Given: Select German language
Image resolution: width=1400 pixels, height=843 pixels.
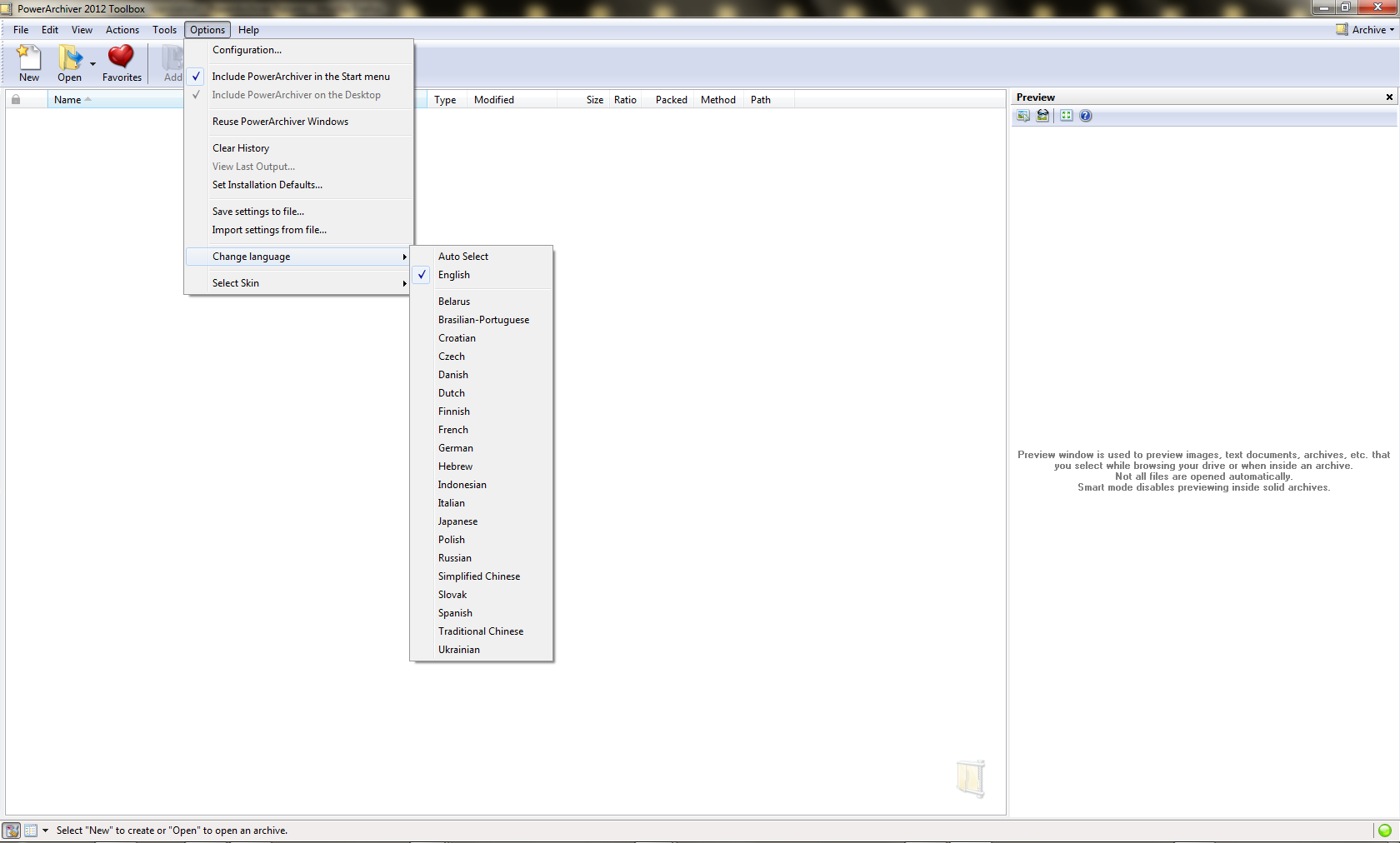Looking at the screenshot, I should point(482,448).
